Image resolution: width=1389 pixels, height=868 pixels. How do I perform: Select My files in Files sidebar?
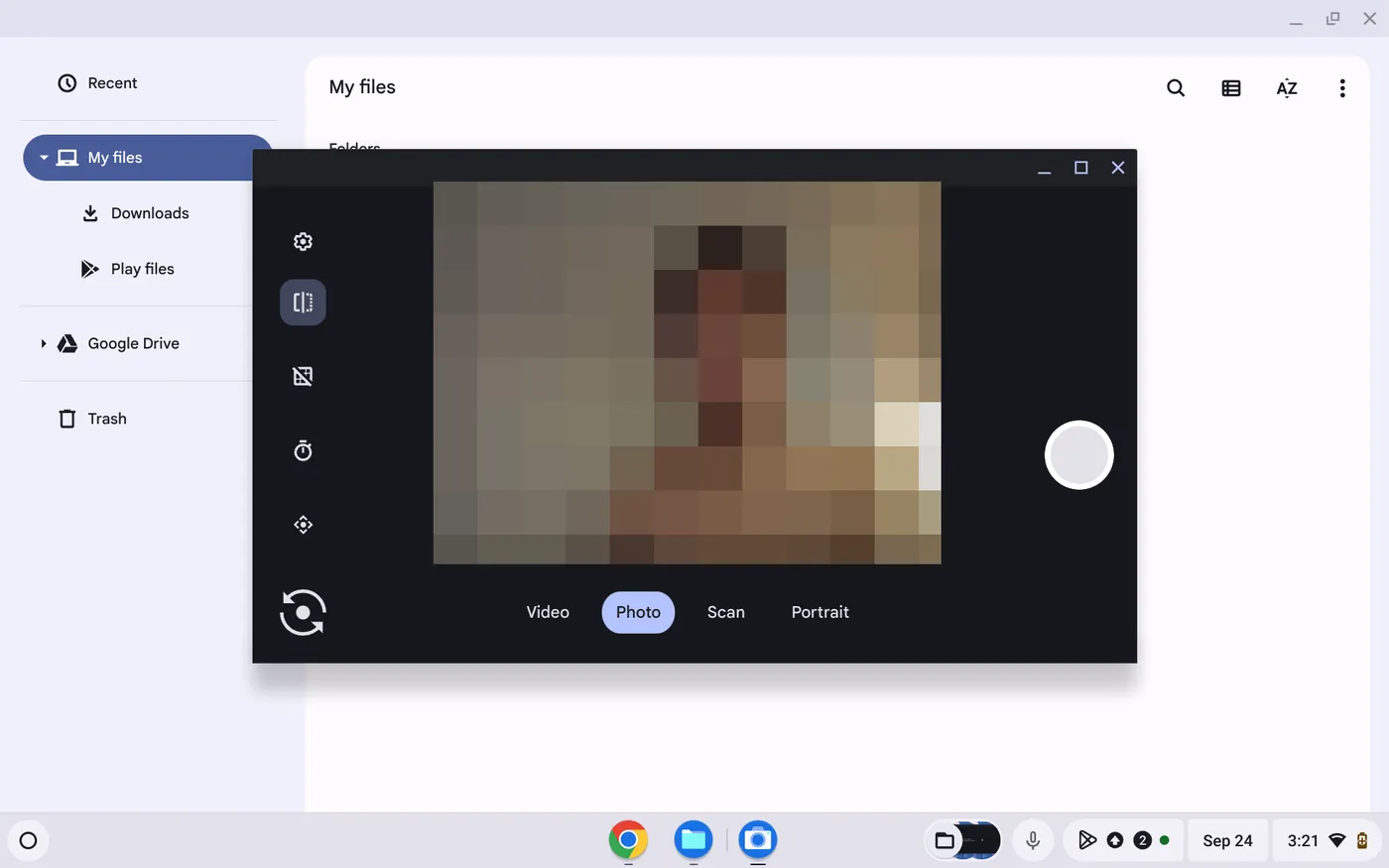[x=149, y=158]
